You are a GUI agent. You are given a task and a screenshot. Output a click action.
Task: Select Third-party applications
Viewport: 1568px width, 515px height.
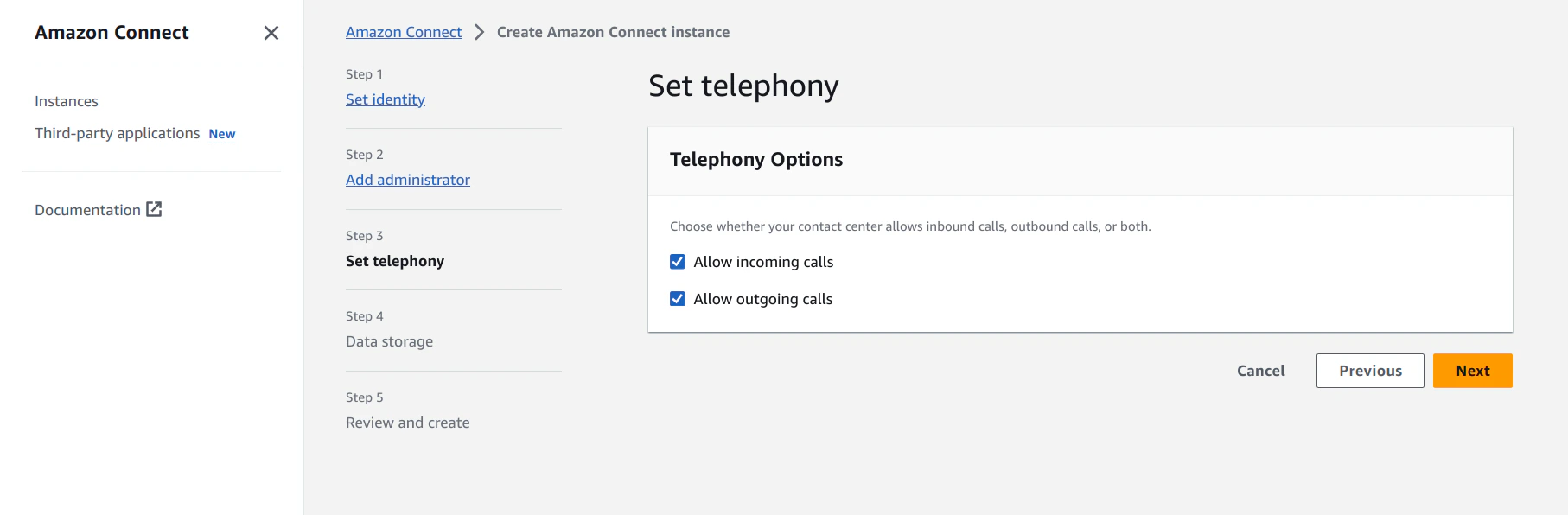(x=118, y=133)
